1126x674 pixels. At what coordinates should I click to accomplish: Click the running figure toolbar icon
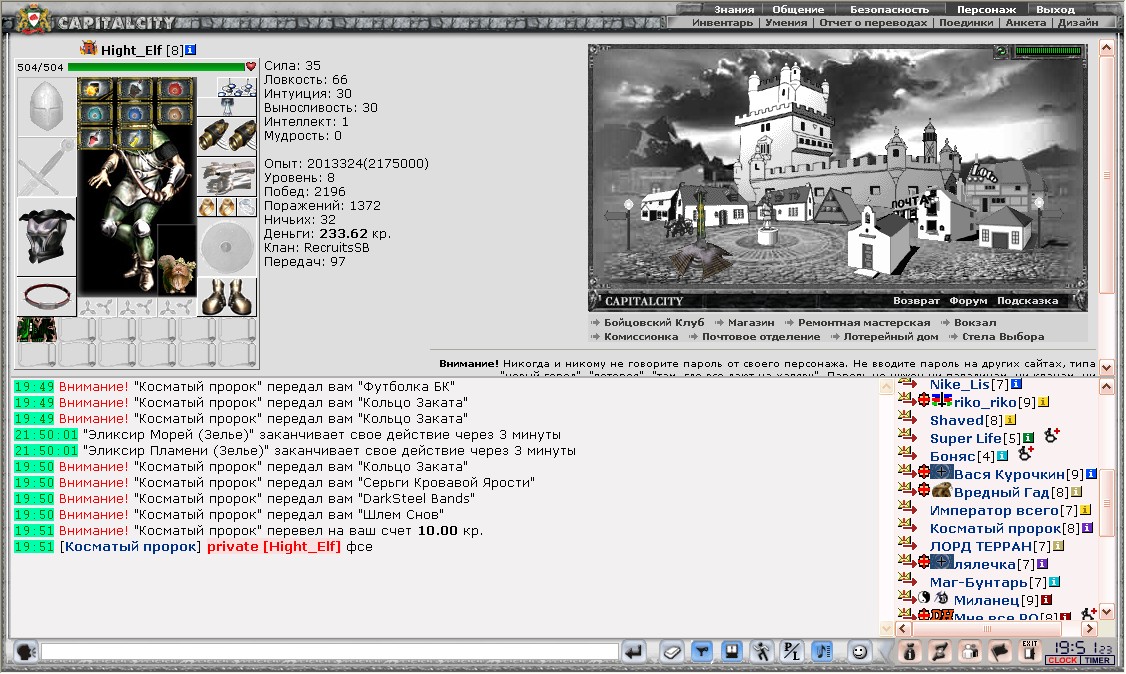pos(762,652)
